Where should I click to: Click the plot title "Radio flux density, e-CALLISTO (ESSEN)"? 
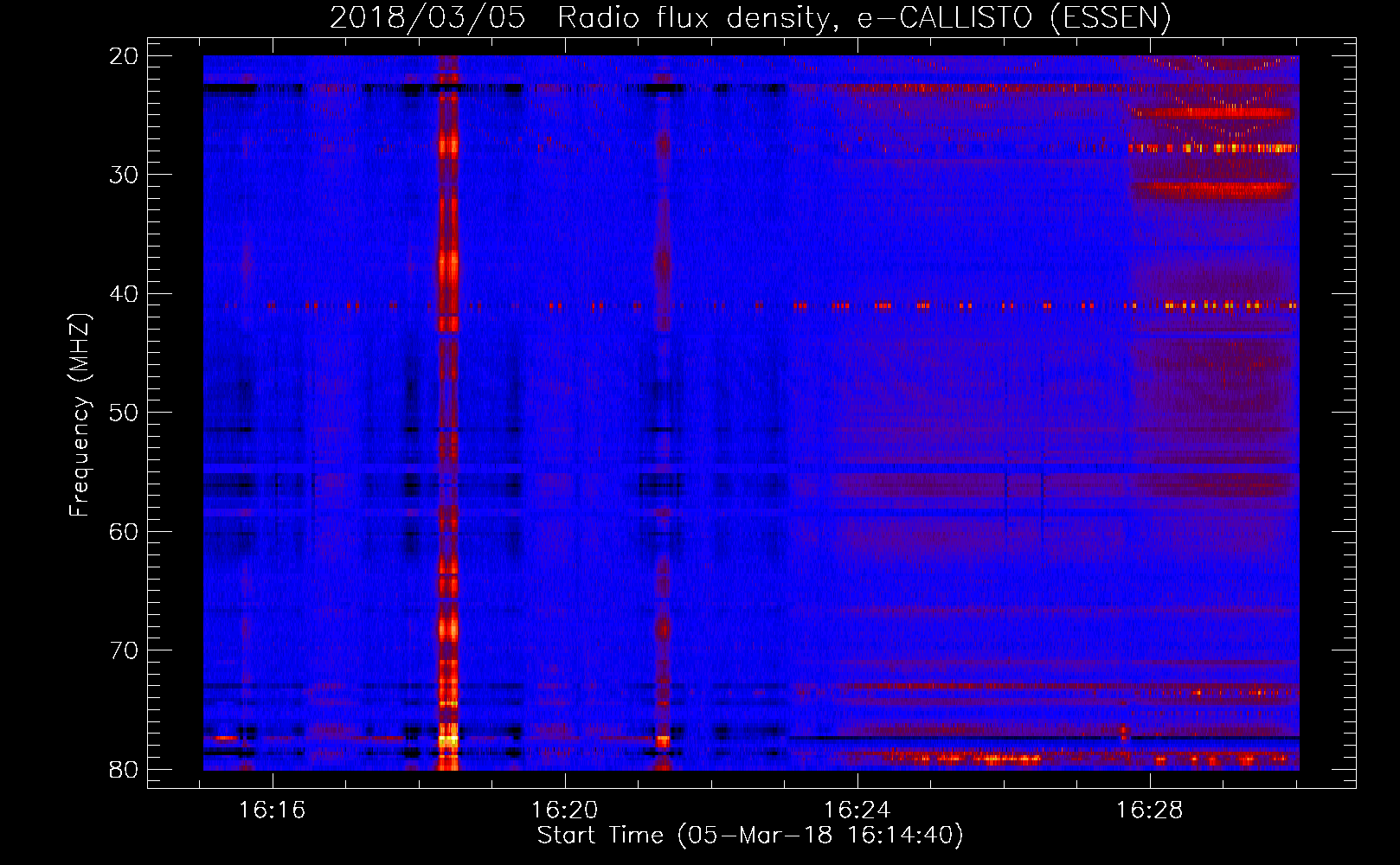pos(864,17)
